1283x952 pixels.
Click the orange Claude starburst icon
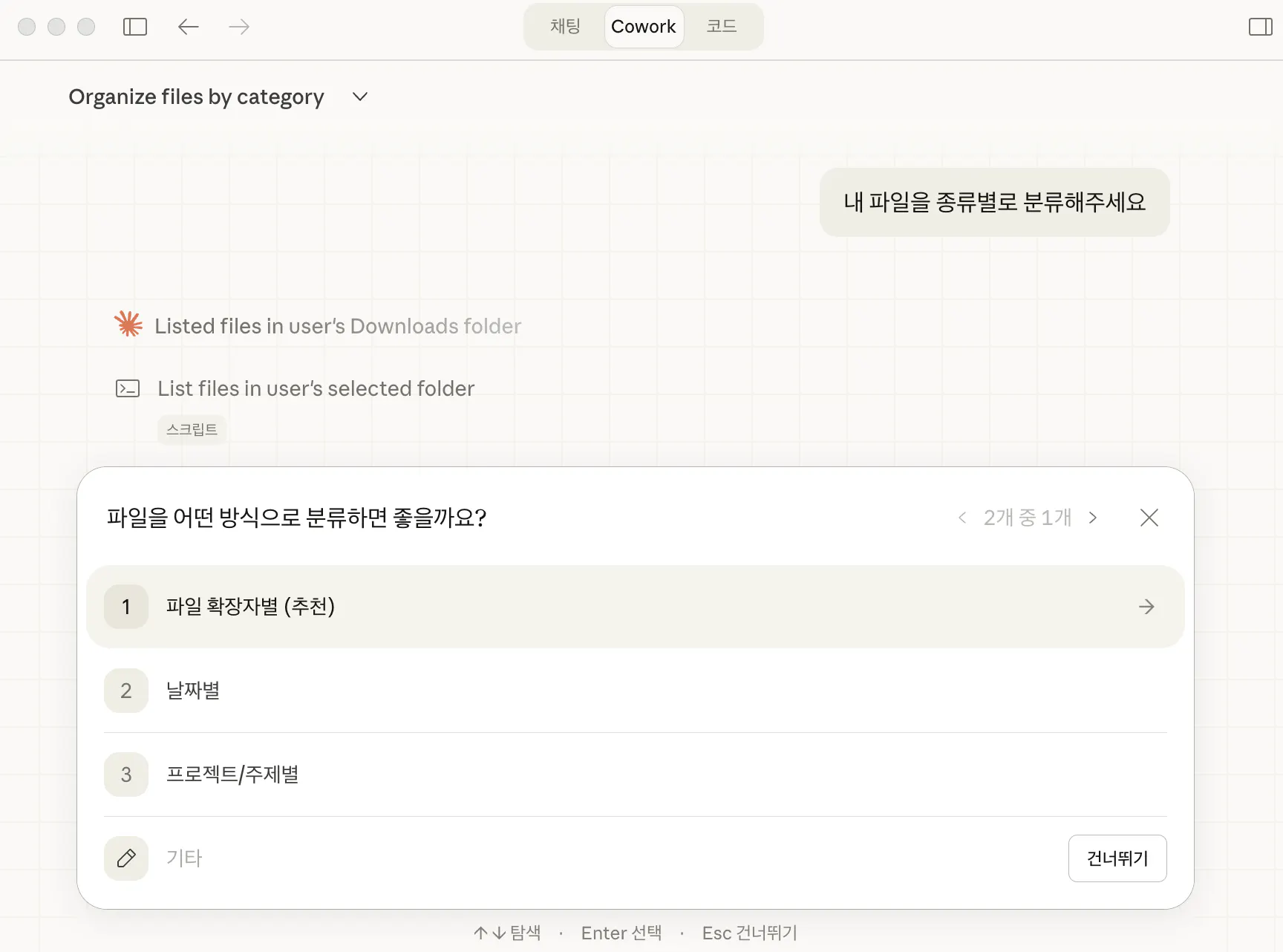click(128, 325)
